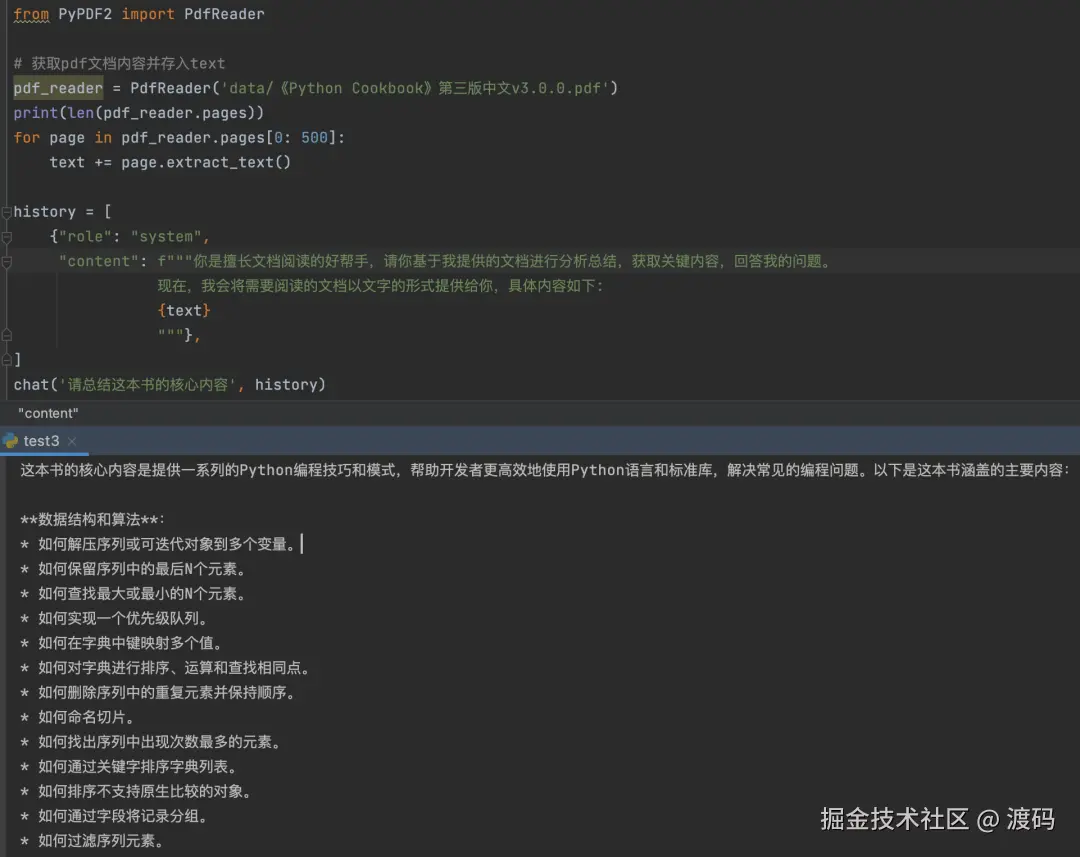This screenshot has width=1080, height=857.
Task: Click output line 如何对字典进行排序、运算和查找相同点
Action: click(x=165, y=668)
